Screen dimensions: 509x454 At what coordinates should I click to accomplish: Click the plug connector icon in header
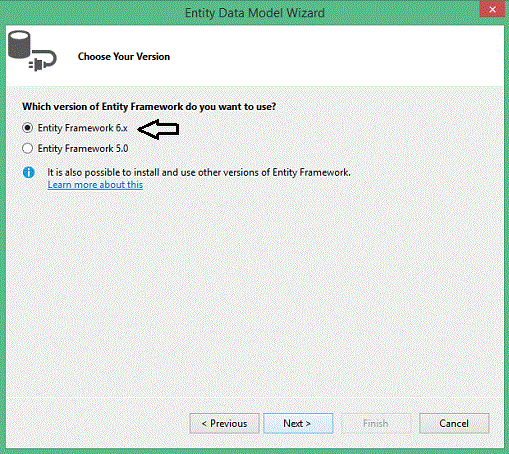43,60
